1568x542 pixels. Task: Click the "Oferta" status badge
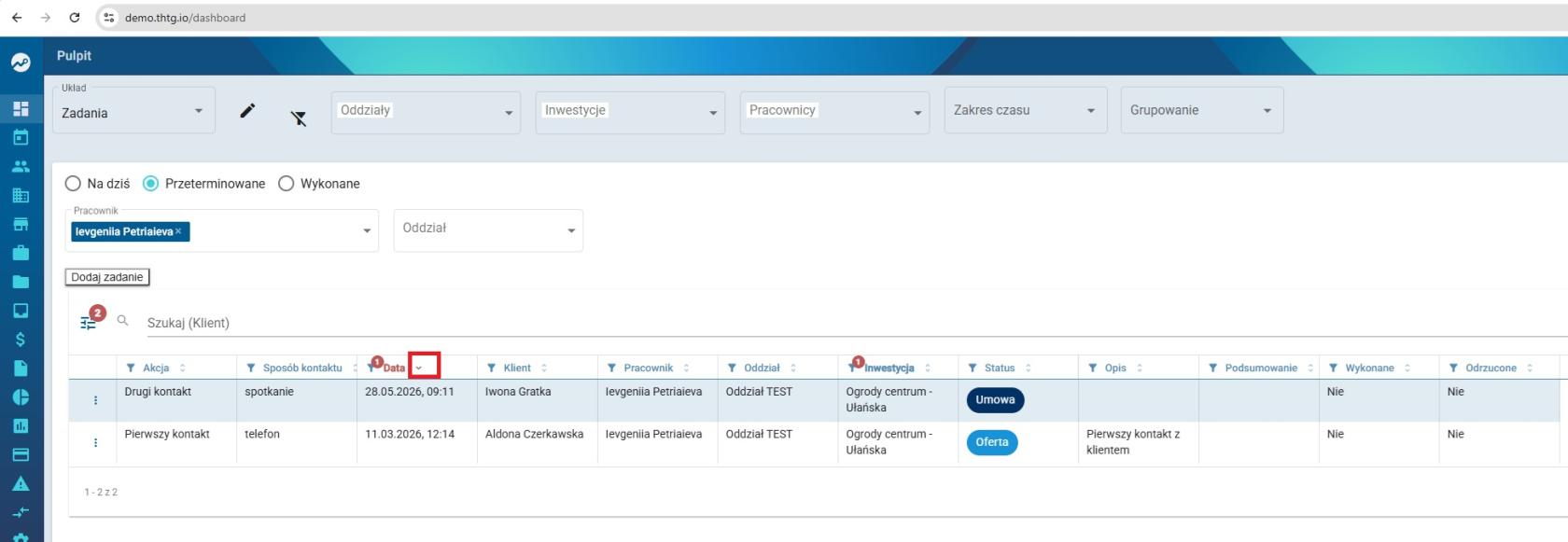point(991,442)
